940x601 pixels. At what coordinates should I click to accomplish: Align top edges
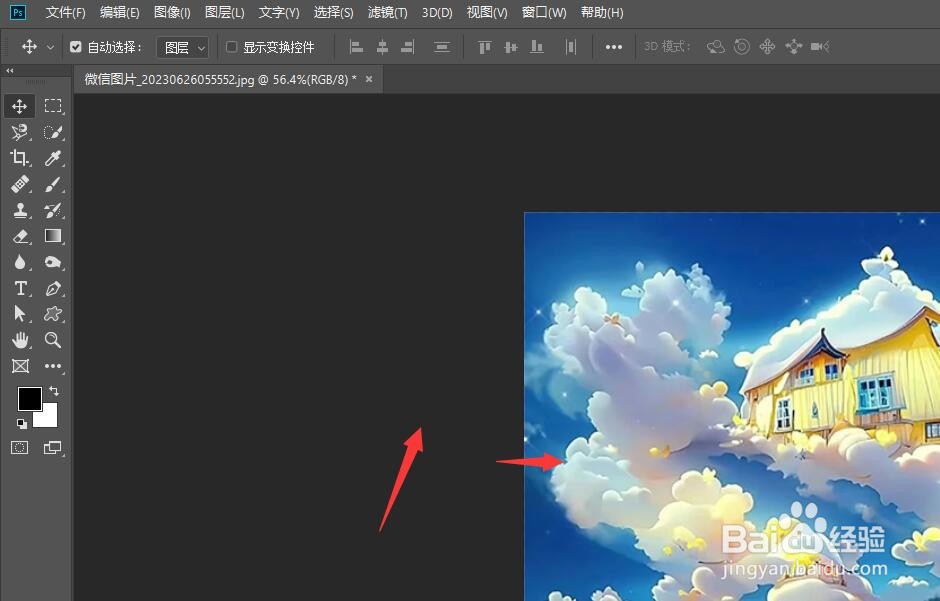click(x=484, y=47)
